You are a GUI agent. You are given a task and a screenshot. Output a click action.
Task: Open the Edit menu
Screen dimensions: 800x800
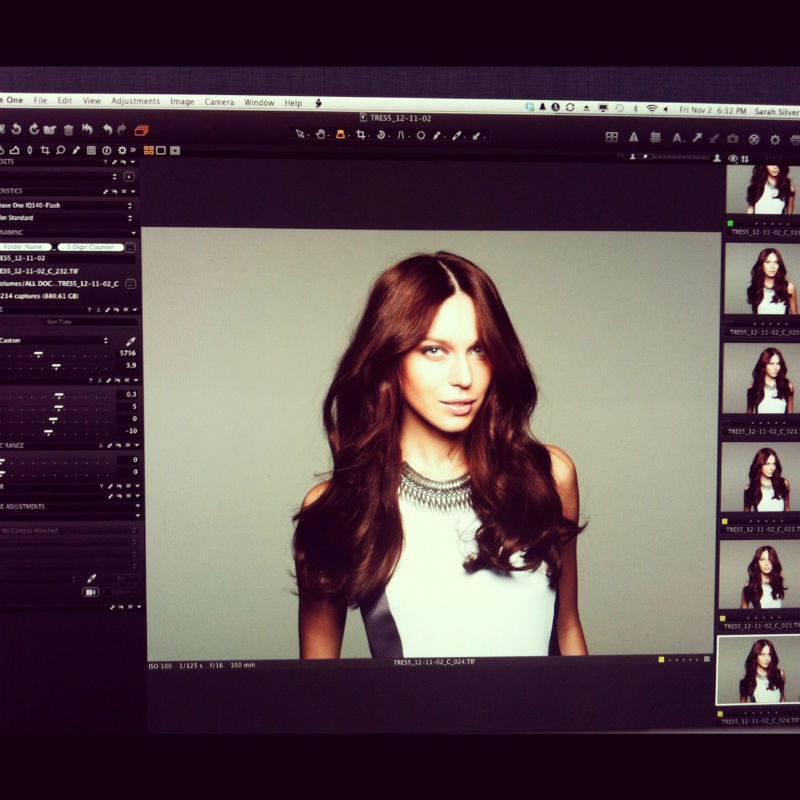click(64, 100)
